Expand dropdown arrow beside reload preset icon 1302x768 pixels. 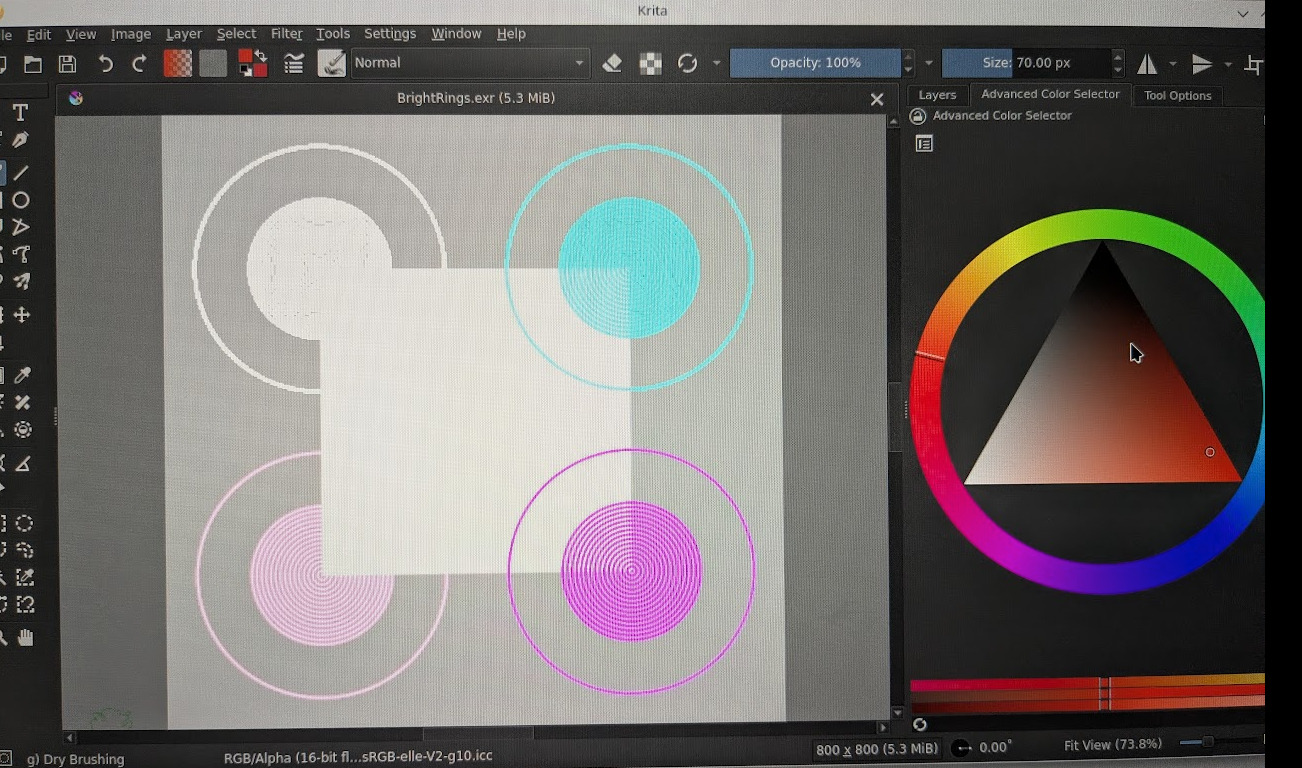pos(716,63)
